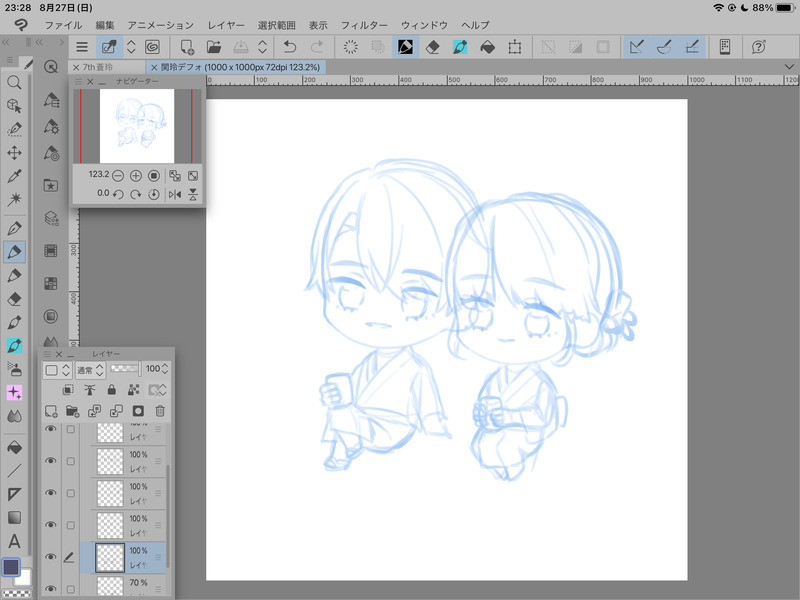The height and width of the screenshot is (600, 800).
Task: Zoom in in the Navigator
Action: (136, 176)
